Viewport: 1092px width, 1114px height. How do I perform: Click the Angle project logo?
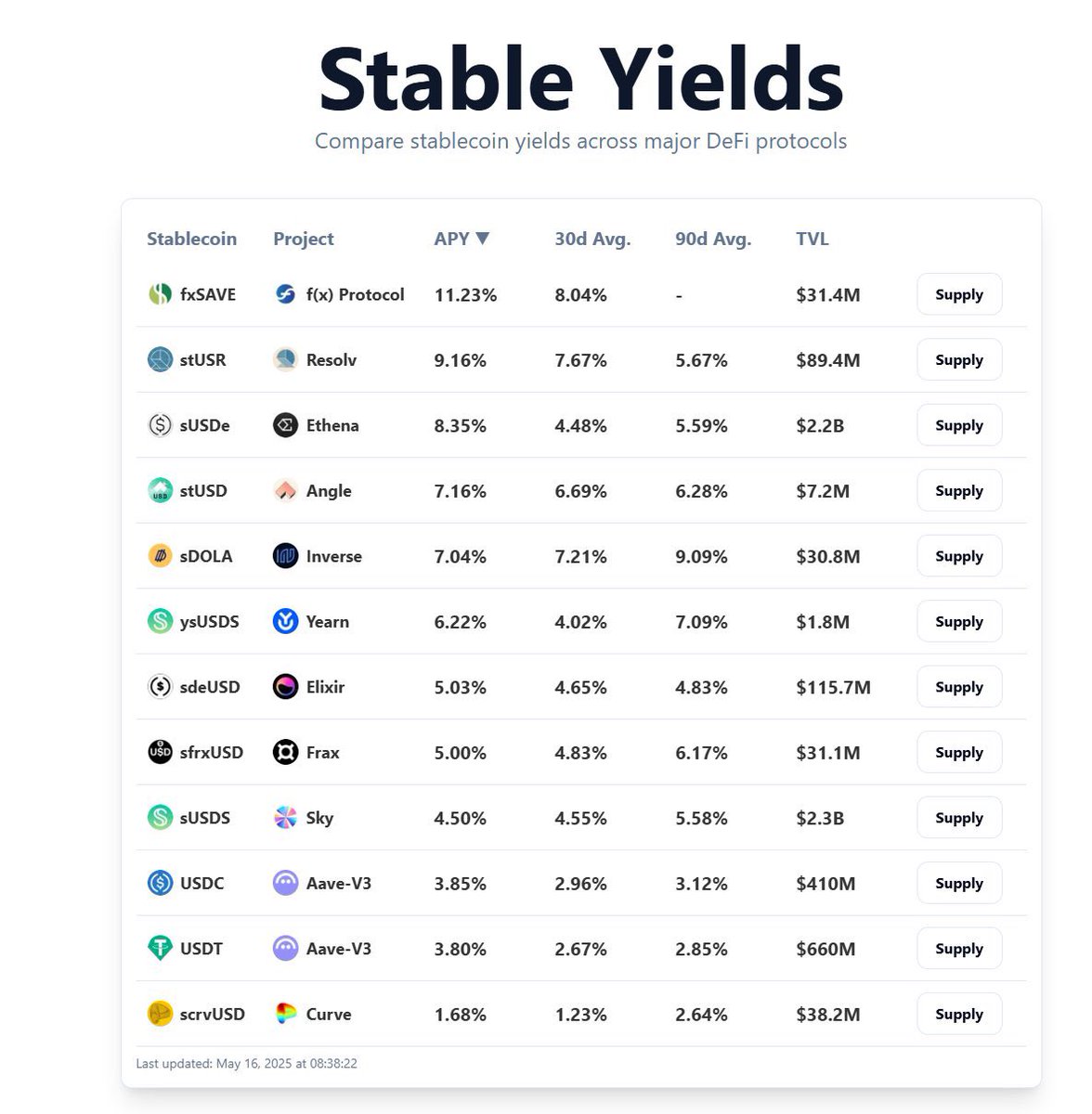285,491
